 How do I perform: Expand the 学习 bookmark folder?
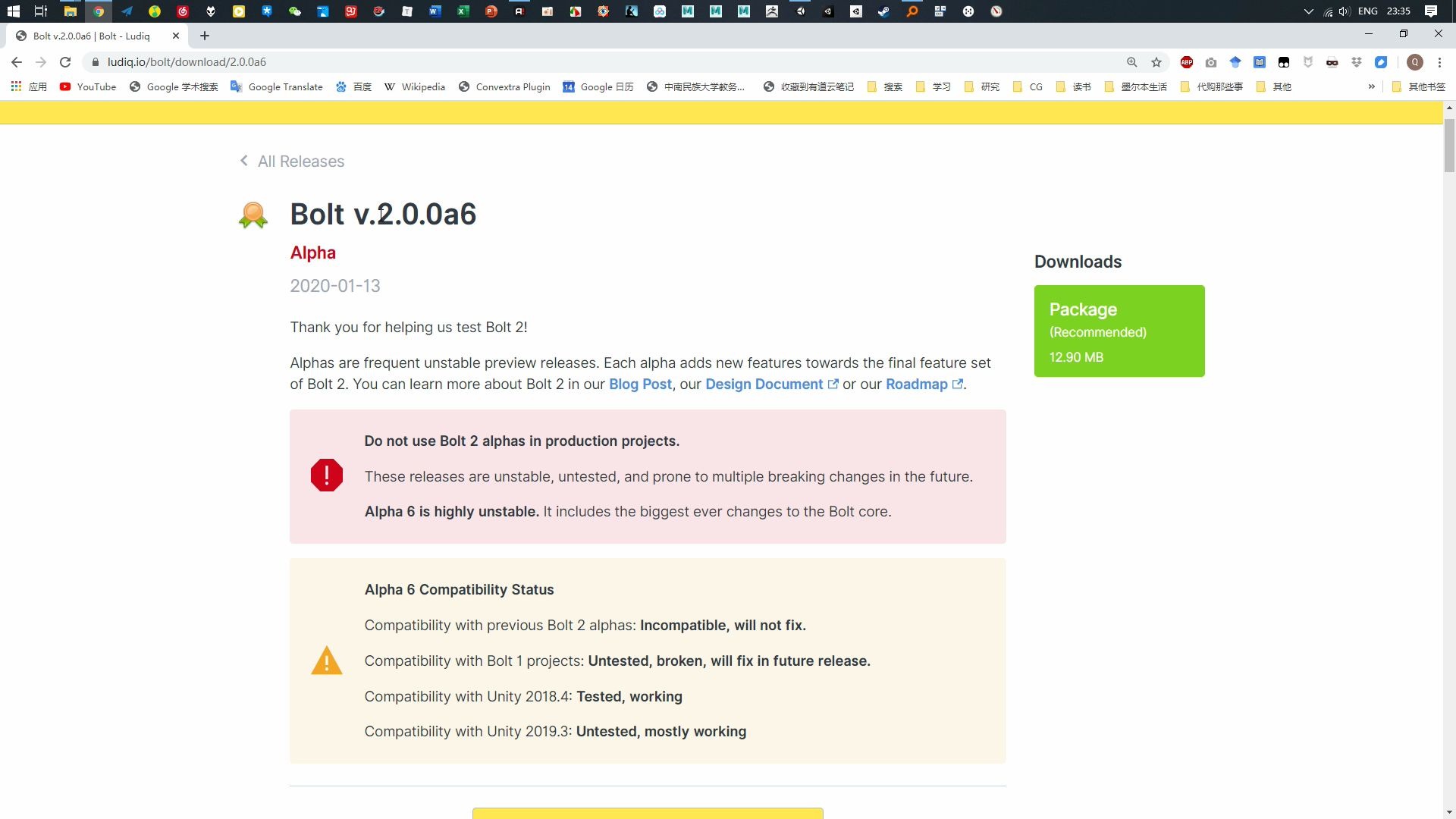[x=933, y=86]
